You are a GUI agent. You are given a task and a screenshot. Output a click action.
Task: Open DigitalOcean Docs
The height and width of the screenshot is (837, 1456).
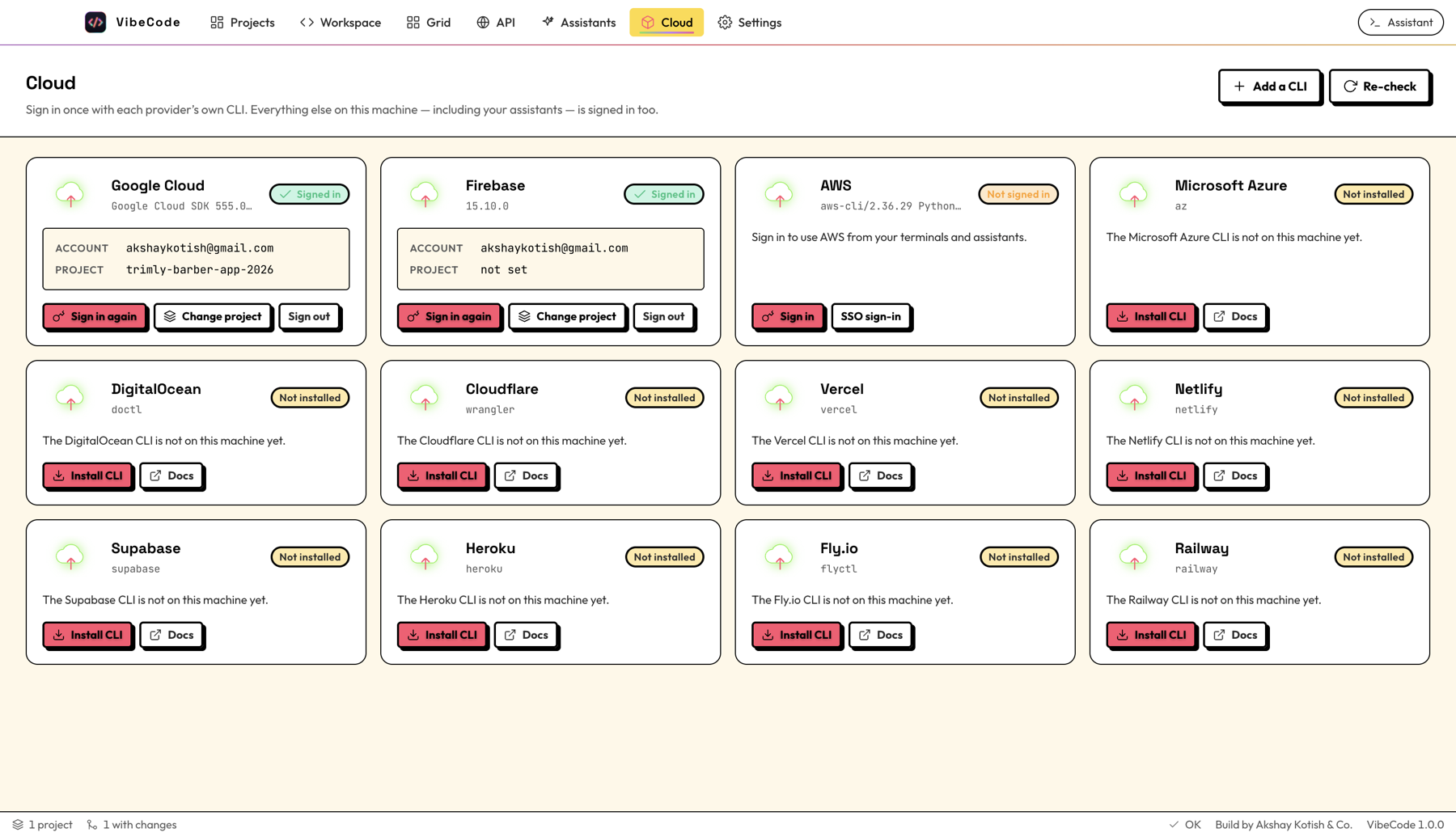pos(171,476)
